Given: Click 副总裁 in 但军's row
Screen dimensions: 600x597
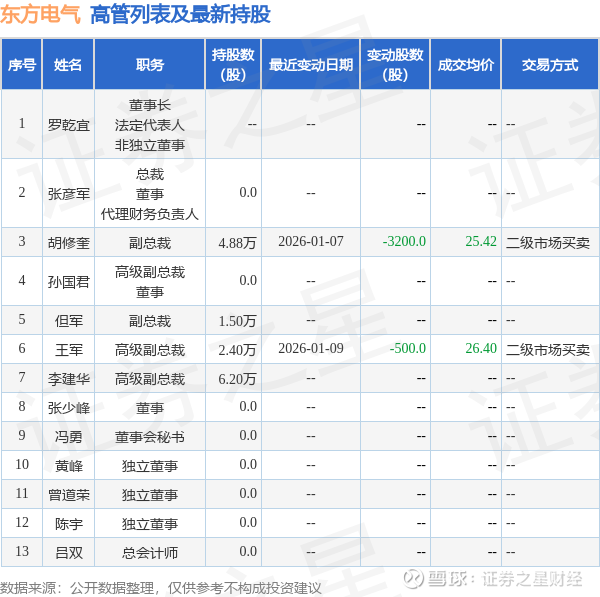Looking at the screenshot, I should click(x=150, y=321).
